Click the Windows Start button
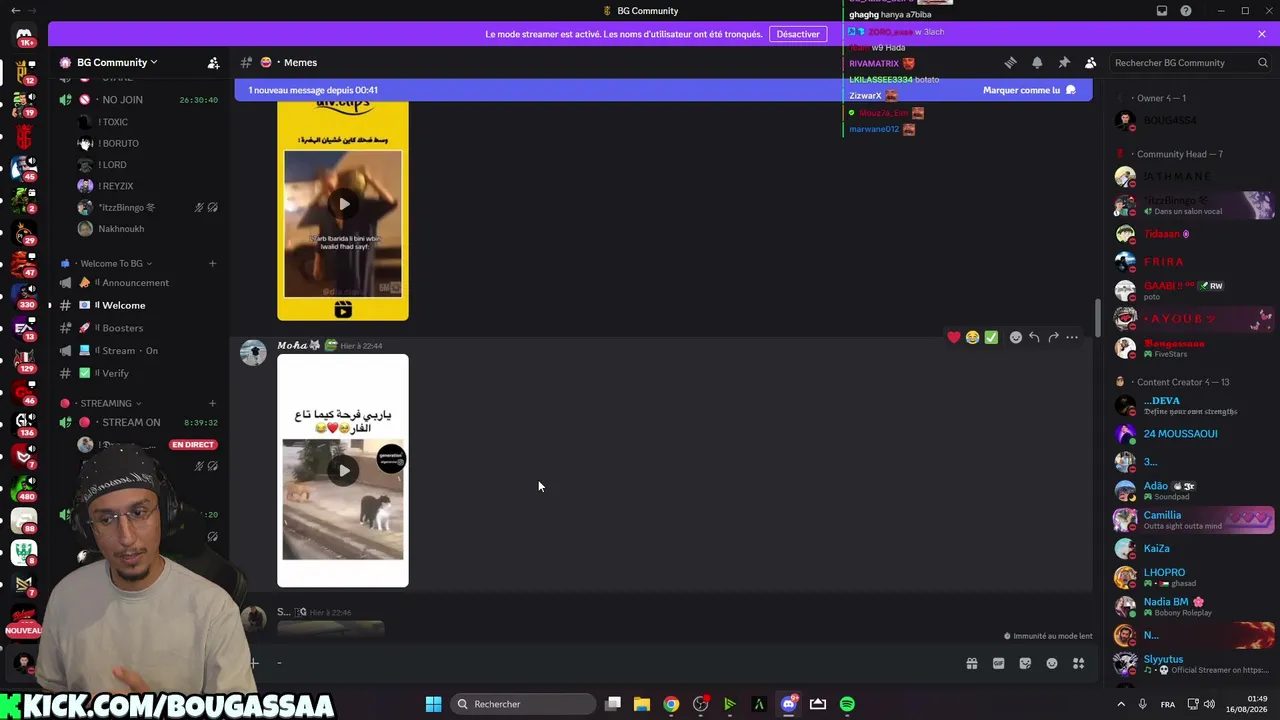The image size is (1280, 720). 433,704
